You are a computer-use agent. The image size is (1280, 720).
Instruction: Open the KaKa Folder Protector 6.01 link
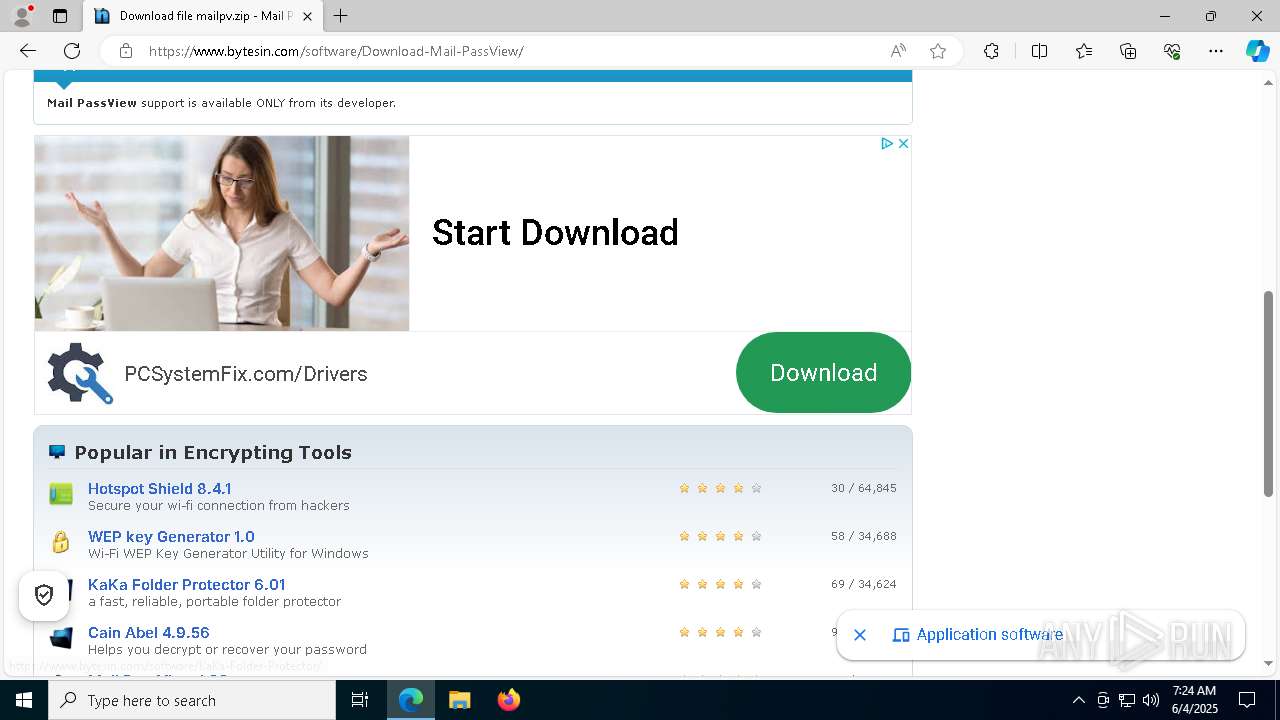coord(187,585)
